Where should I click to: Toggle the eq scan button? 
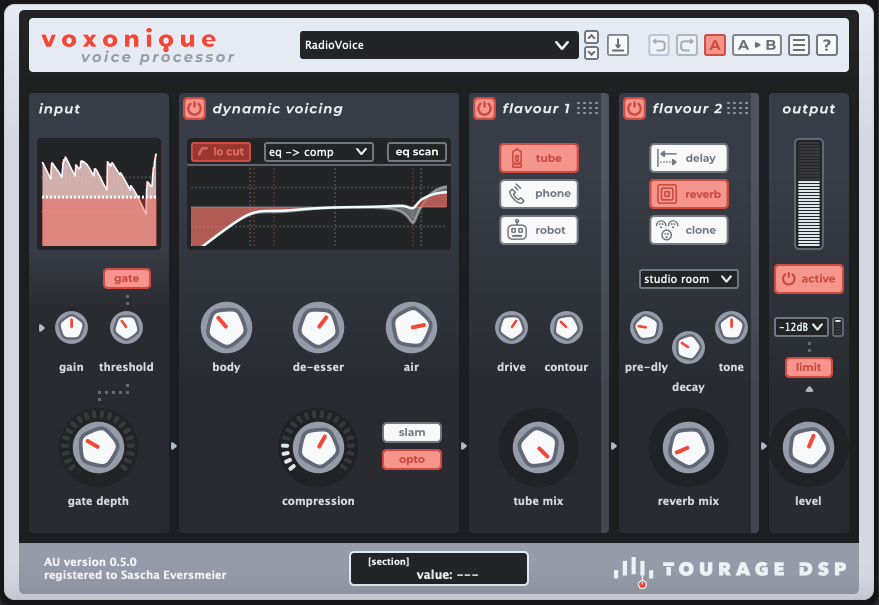pyautogui.click(x=417, y=152)
